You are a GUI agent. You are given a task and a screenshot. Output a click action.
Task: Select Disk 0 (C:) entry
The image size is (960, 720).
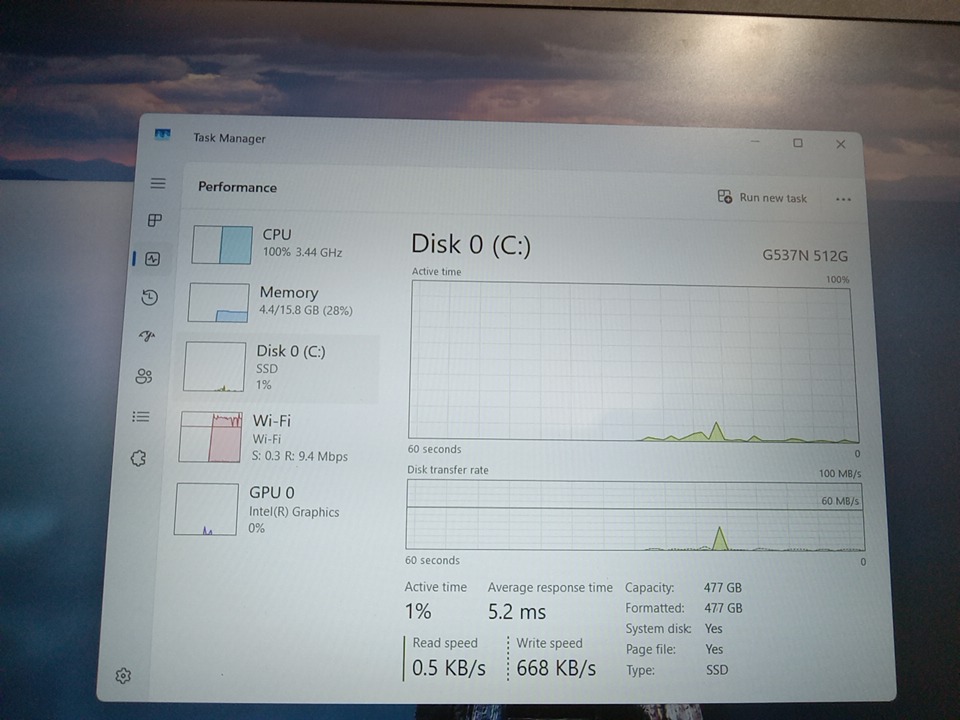coord(280,367)
